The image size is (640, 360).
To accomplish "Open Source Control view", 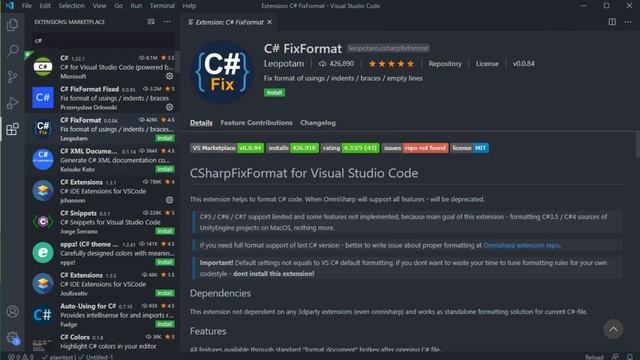I will [12, 77].
